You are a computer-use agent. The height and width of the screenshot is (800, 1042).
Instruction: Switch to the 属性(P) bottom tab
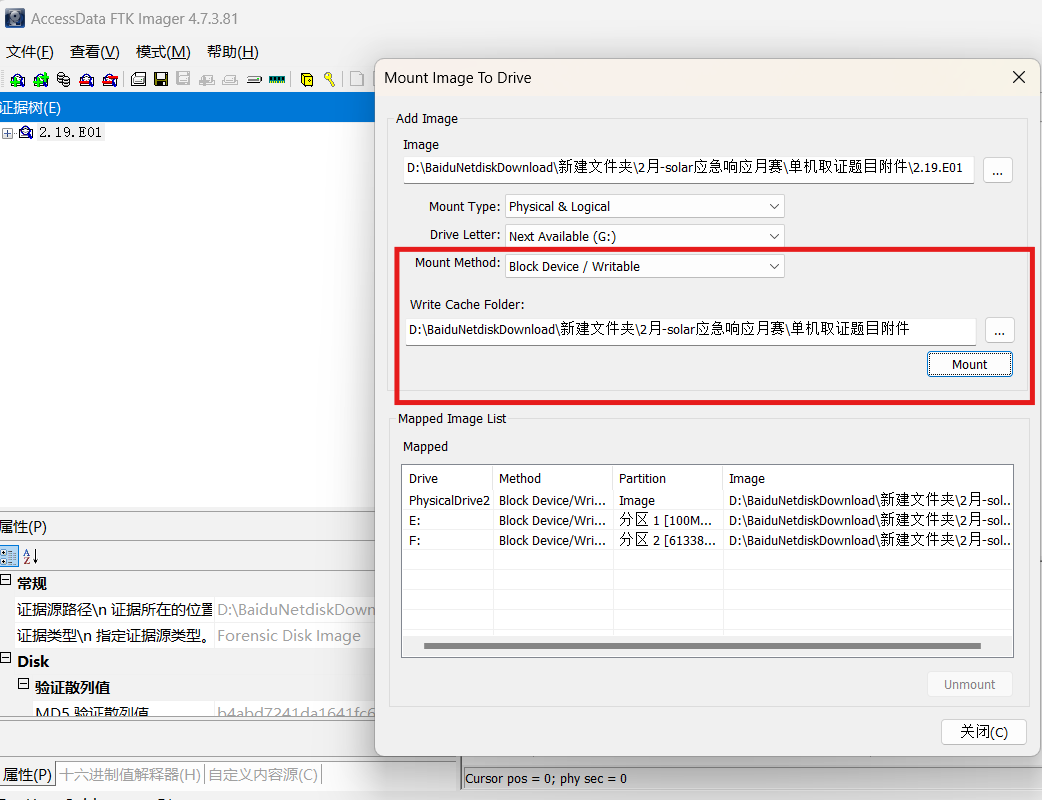pyautogui.click(x=27, y=775)
